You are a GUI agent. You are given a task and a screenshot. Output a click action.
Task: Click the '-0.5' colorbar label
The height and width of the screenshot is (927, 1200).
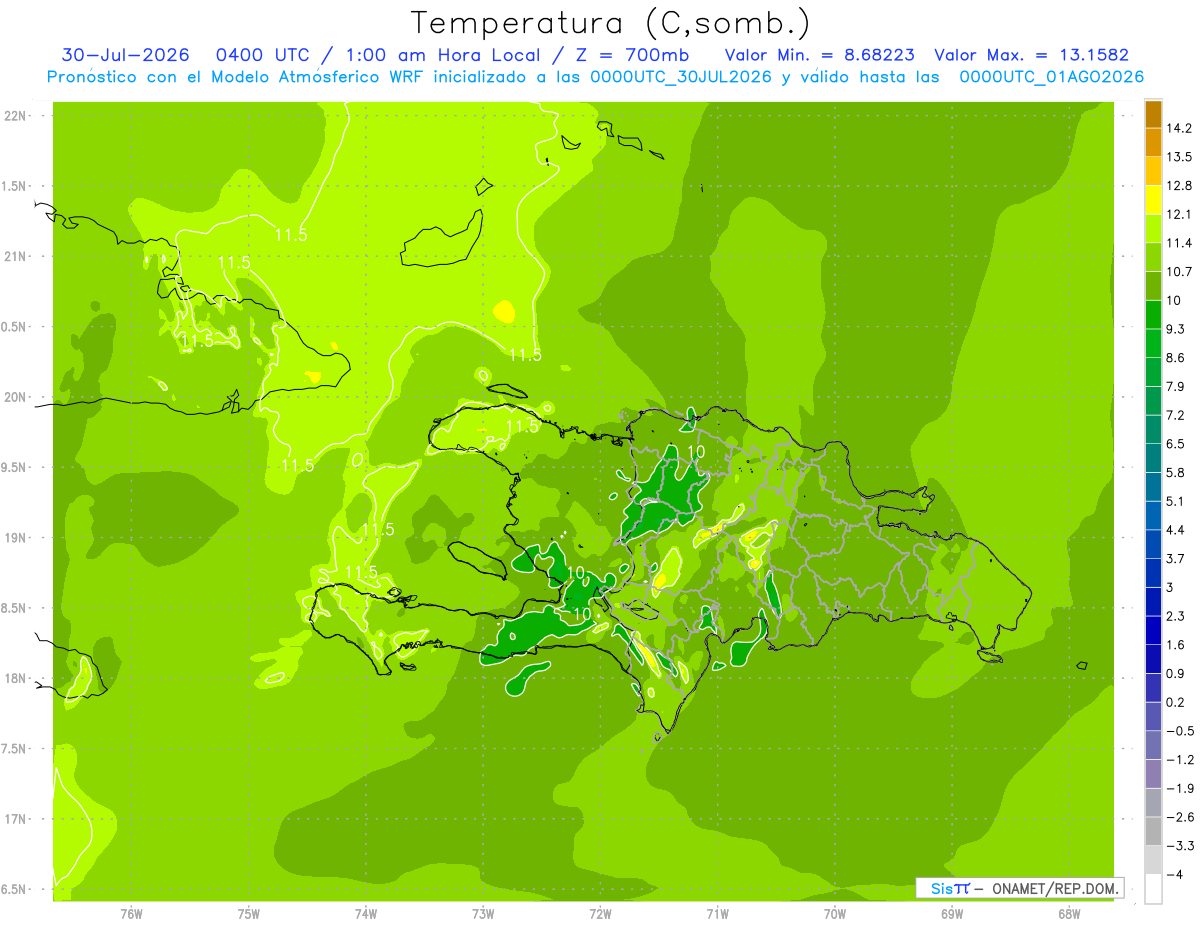click(x=1179, y=731)
